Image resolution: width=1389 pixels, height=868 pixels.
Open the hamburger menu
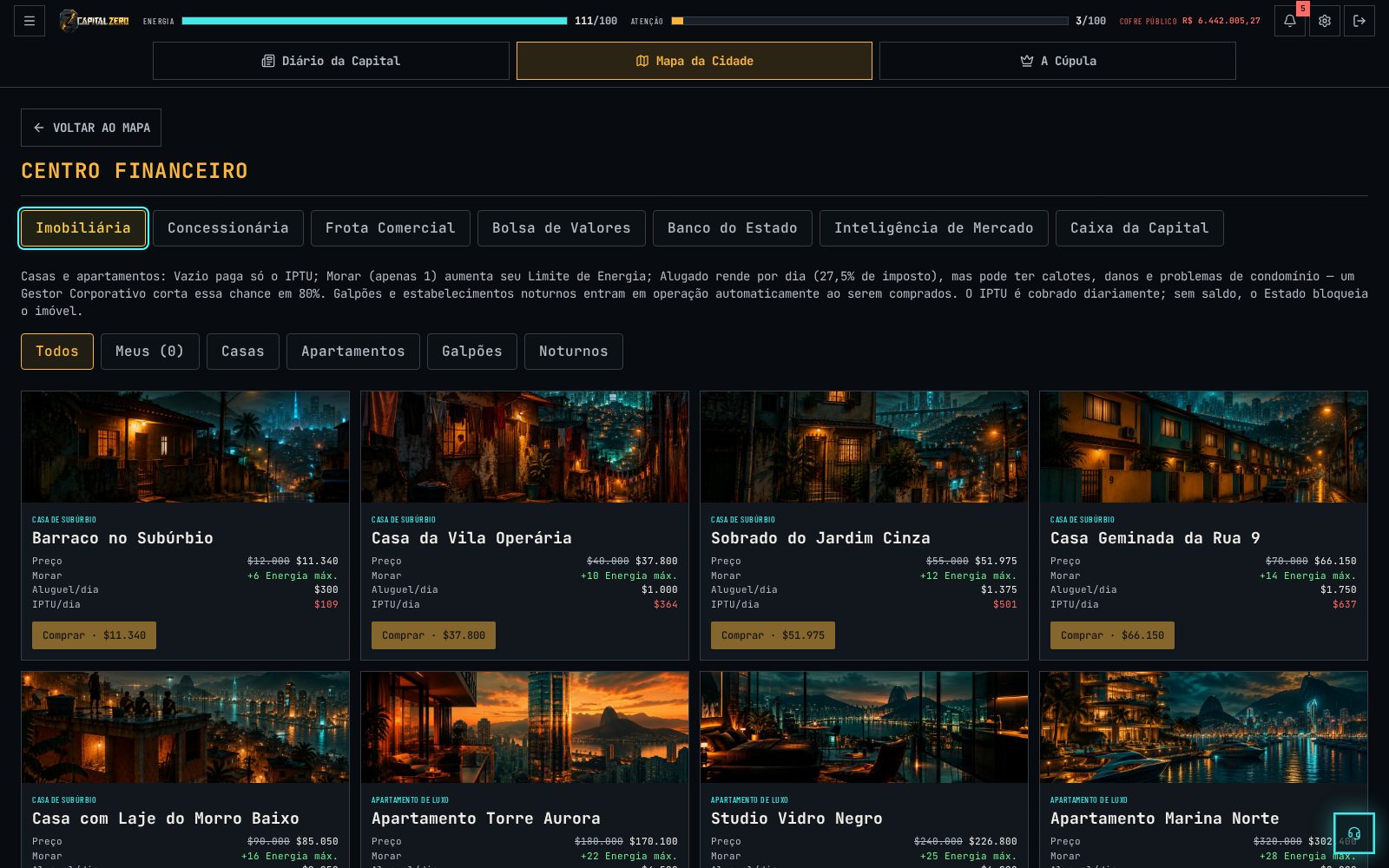[x=30, y=21]
